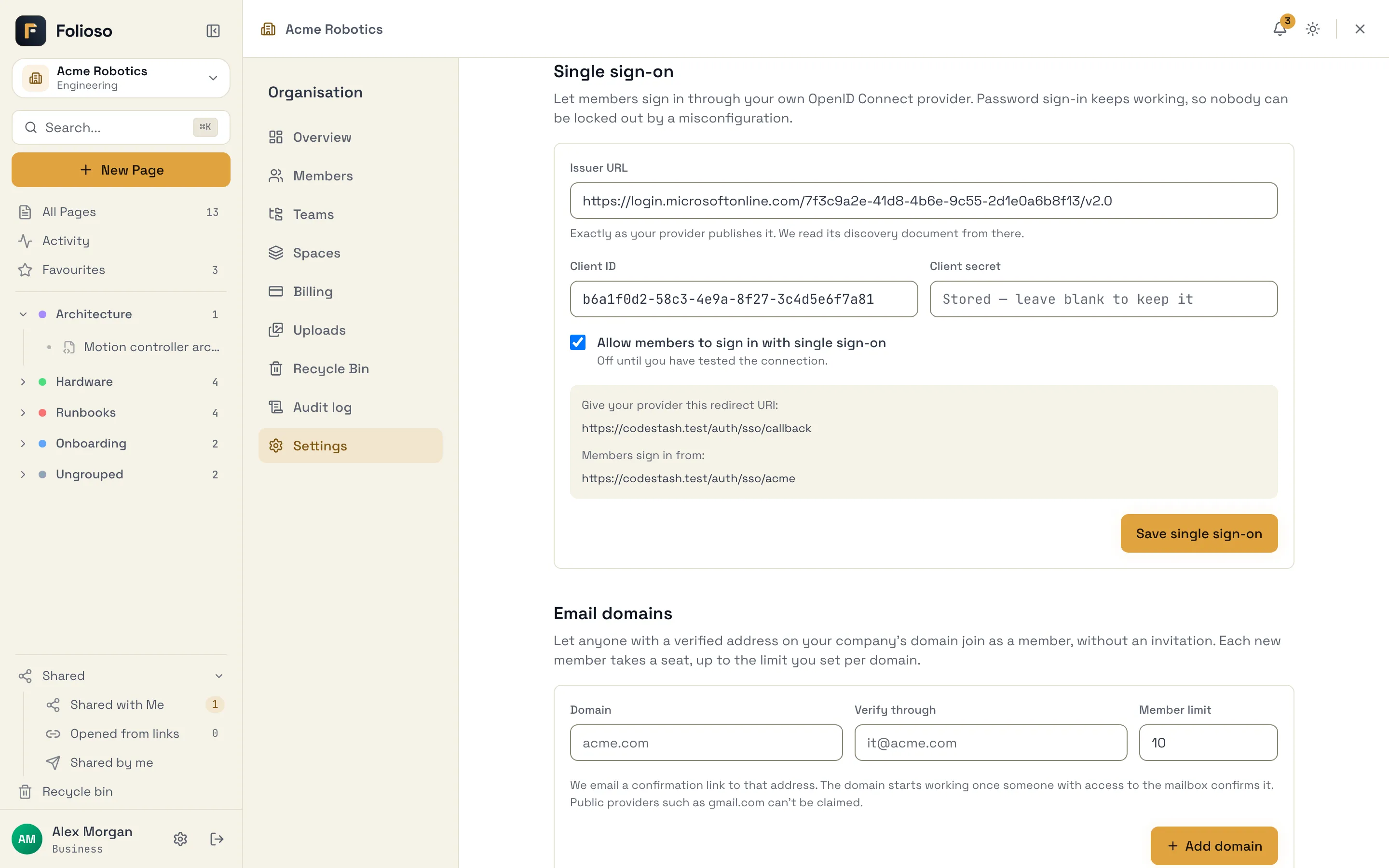Click Save single sign-on
The width and height of the screenshot is (1389, 868).
(x=1199, y=533)
